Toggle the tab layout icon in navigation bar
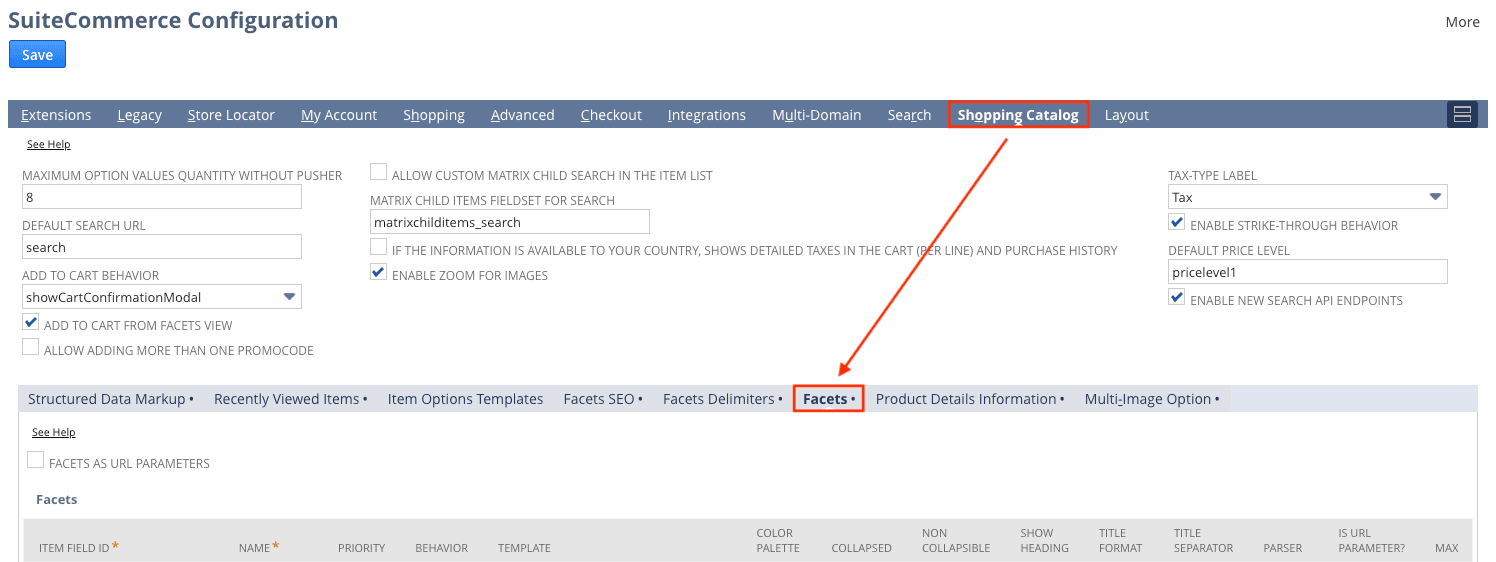This screenshot has width=1496, height=562. click(x=1462, y=114)
